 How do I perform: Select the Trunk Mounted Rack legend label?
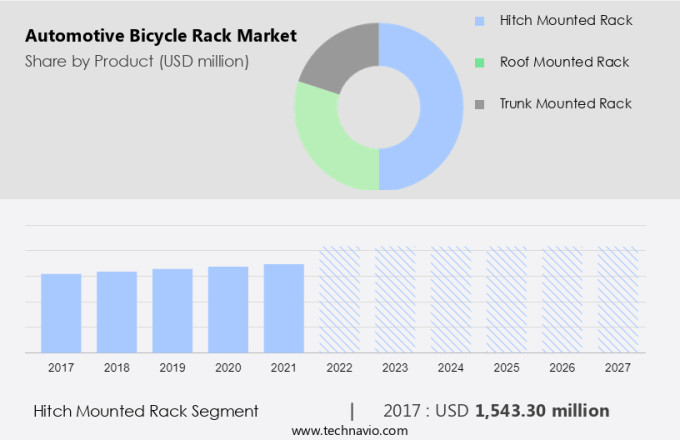click(x=565, y=104)
